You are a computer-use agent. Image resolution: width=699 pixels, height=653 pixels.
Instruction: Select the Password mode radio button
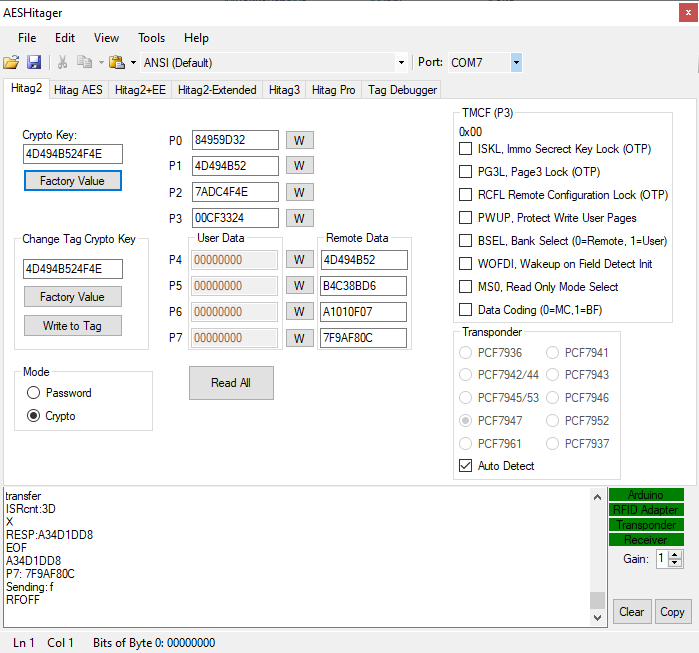pos(33,393)
